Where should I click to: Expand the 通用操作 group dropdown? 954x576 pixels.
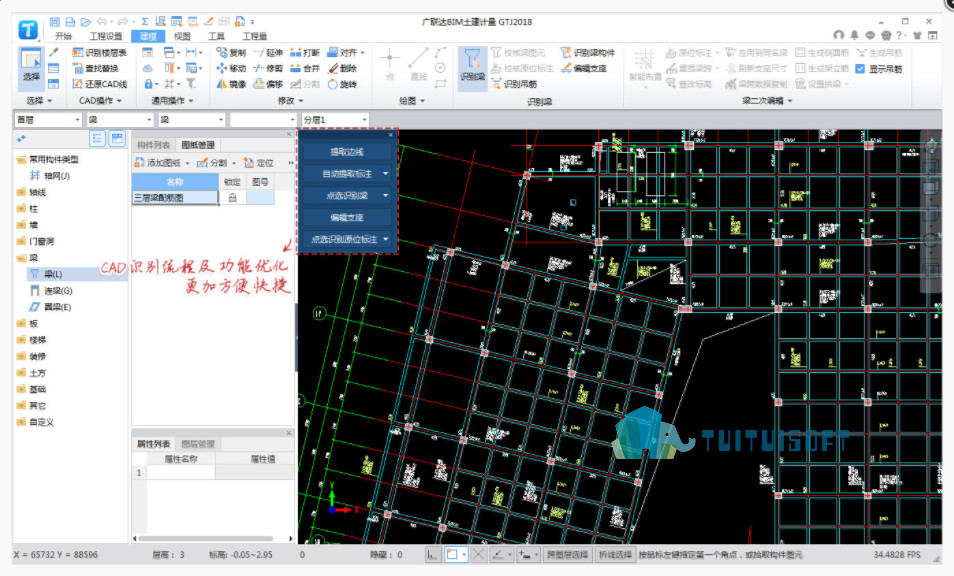pyautogui.click(x=191, y=100)
